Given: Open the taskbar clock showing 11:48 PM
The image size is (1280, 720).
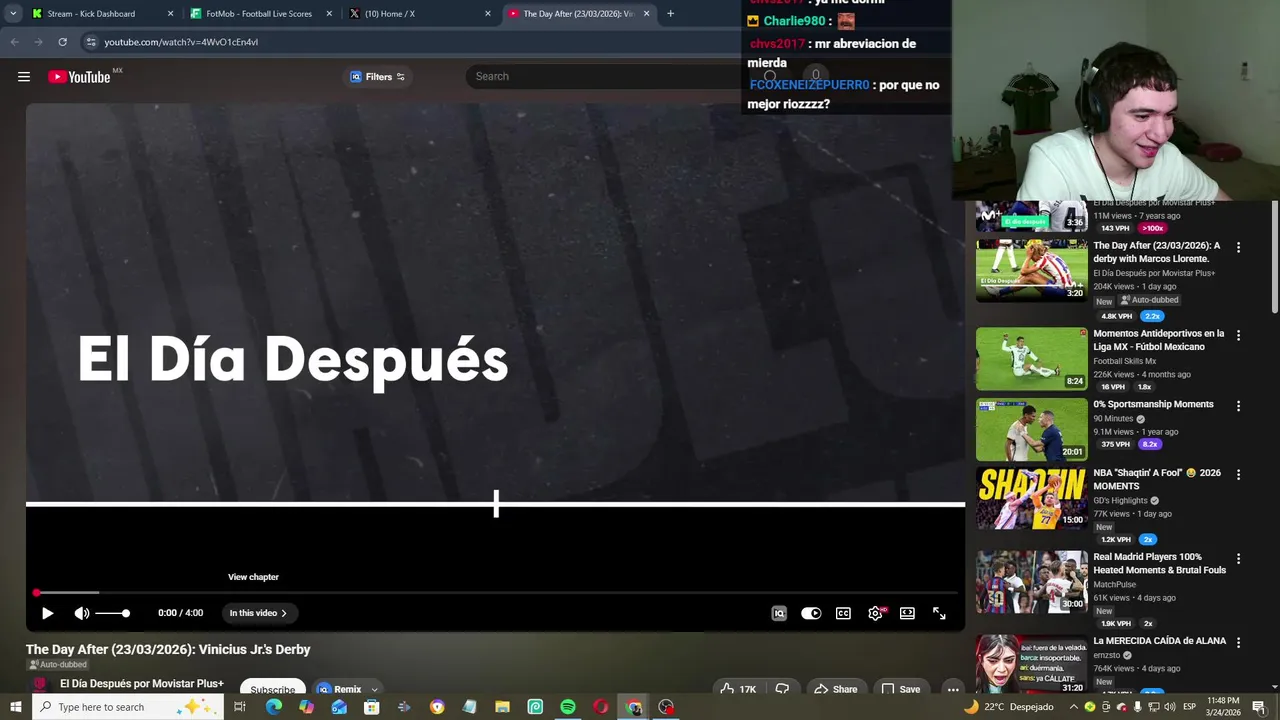Looking at the screenshot, I should [x=1221, y=707].
